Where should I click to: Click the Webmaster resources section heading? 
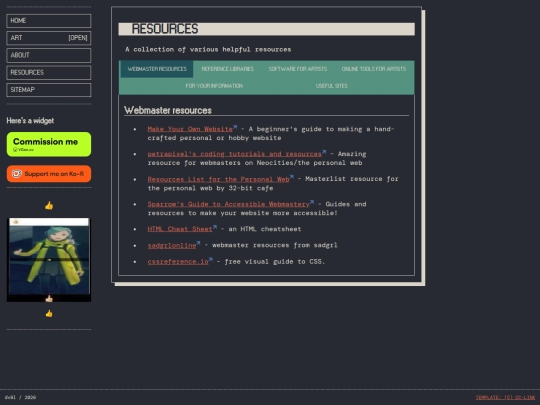[168, 110]
